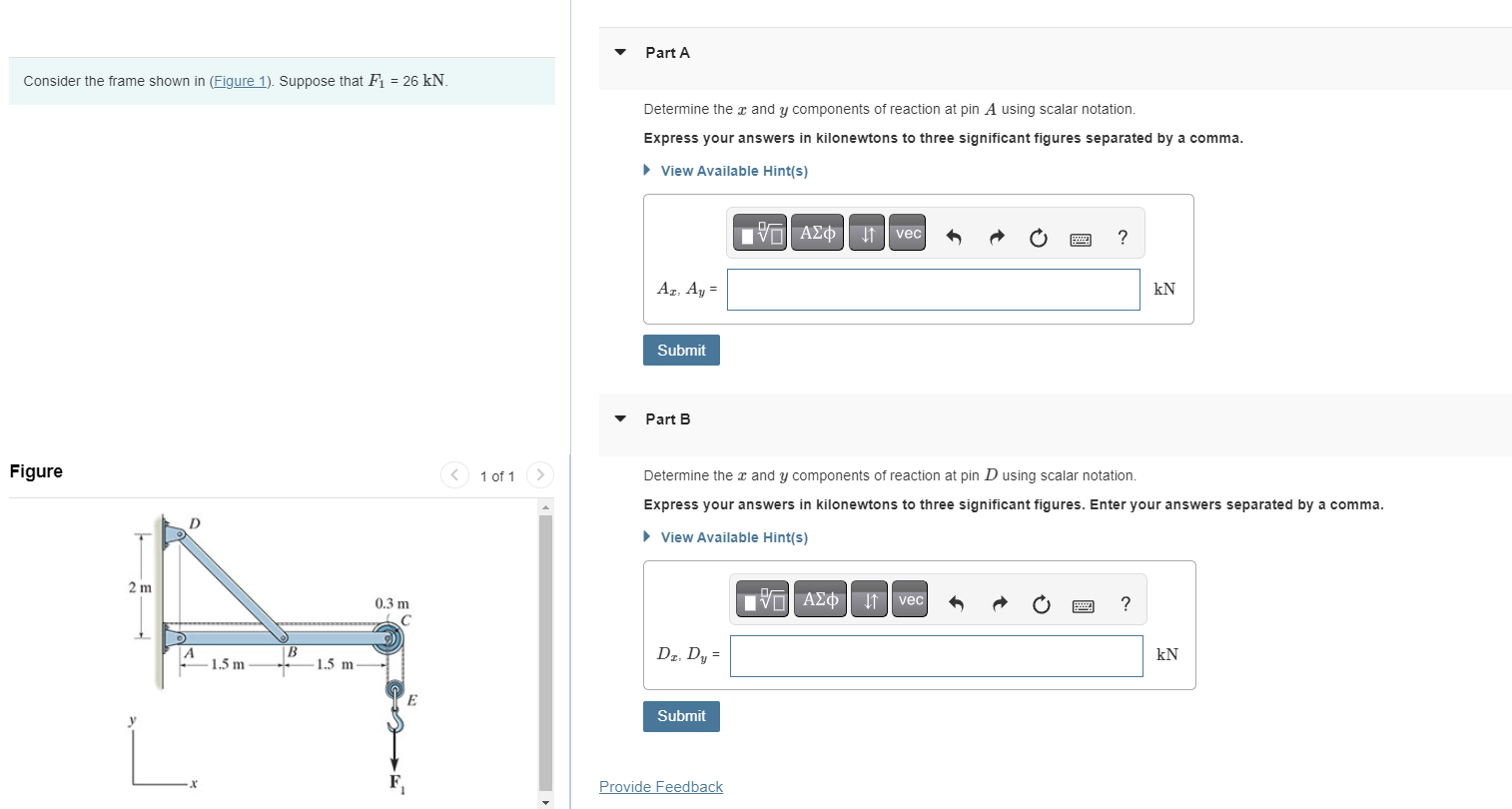
Task: Click inside the Ax, Ay answer field
Action: pos(933,289)
